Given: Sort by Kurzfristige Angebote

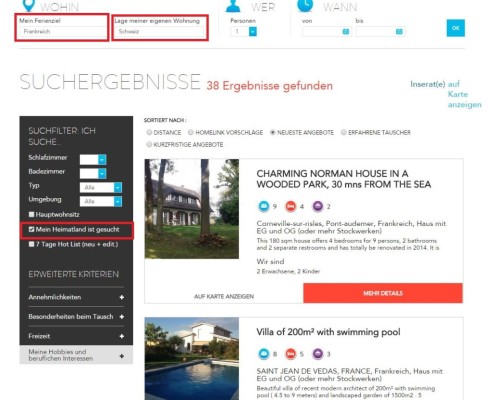Looking at the screenshot, I should pyautogui.click(x=149, y=144).
